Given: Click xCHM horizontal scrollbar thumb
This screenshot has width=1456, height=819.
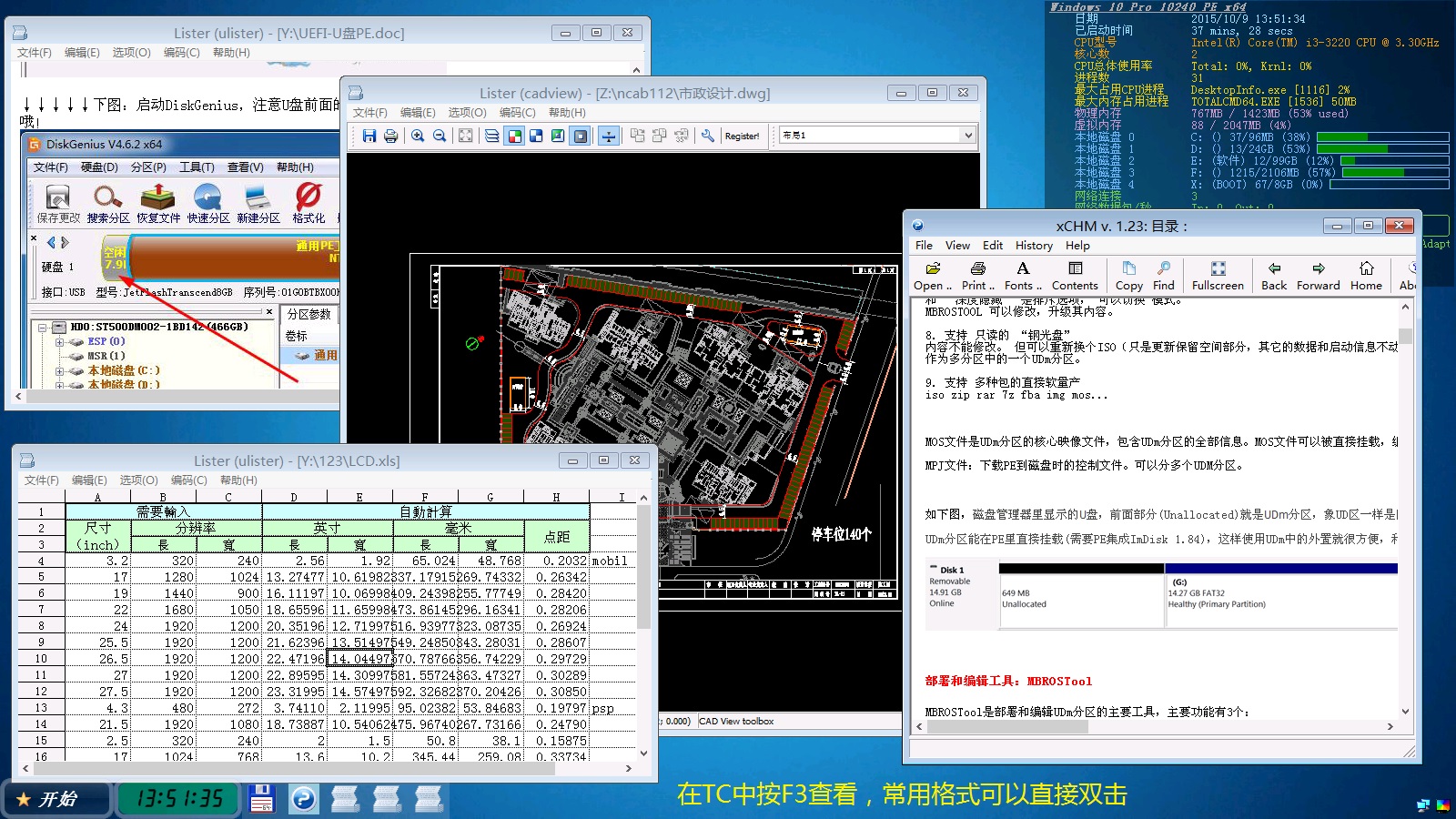Looking at the screenshot, I should pos(1007,726).
